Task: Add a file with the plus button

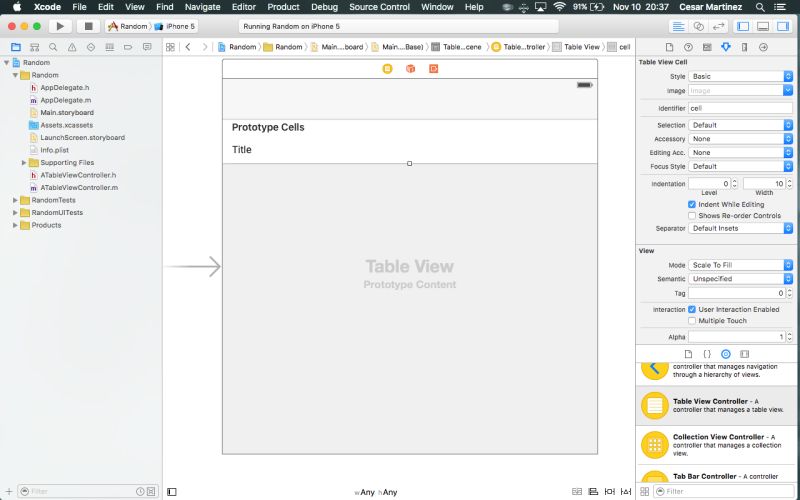Action: pos(9,492)
